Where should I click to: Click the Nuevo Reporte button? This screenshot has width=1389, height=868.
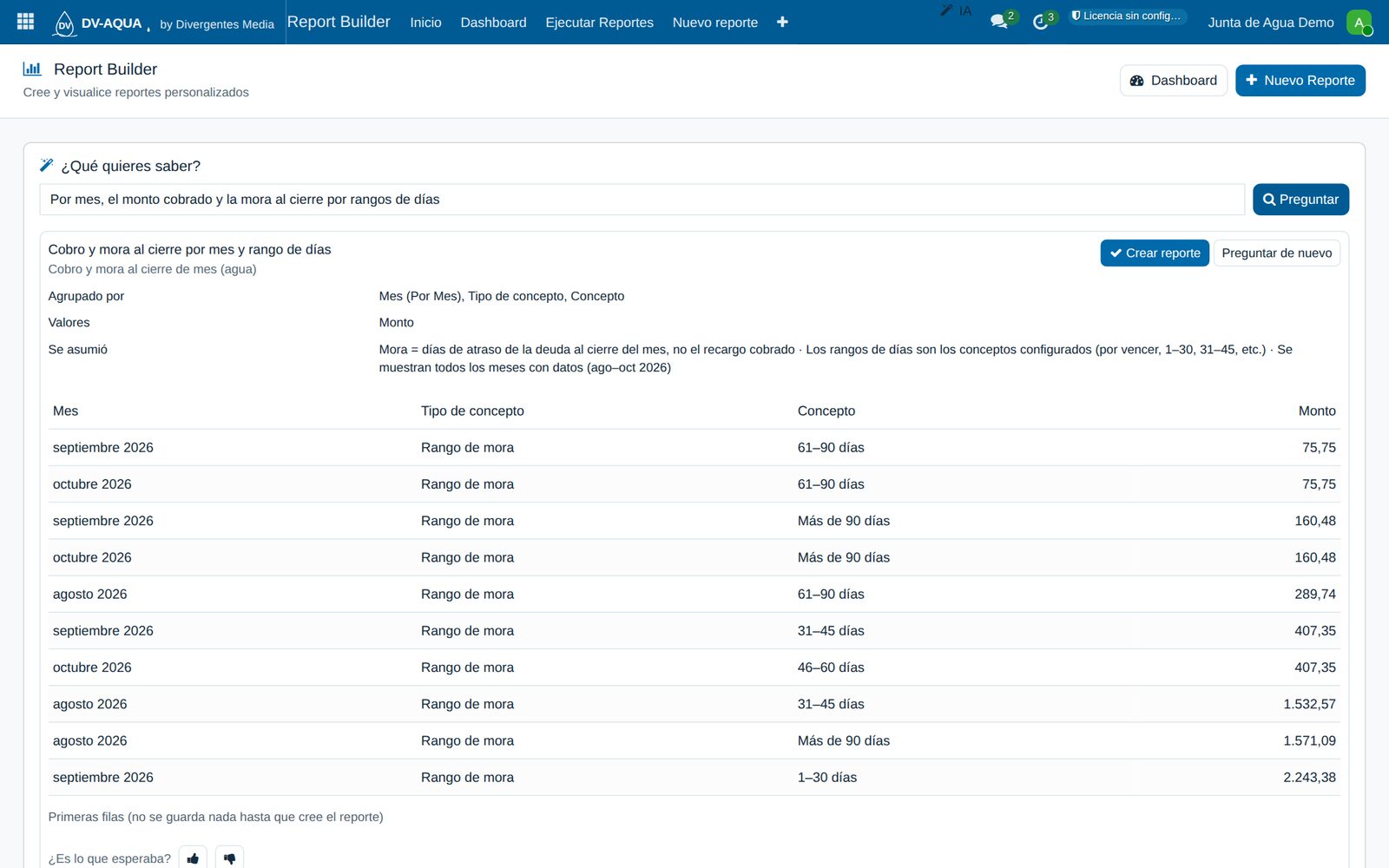click(1300, 81)
